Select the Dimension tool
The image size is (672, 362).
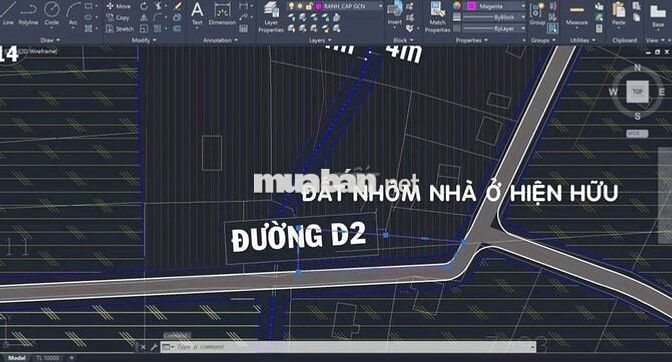coord(222,13)
